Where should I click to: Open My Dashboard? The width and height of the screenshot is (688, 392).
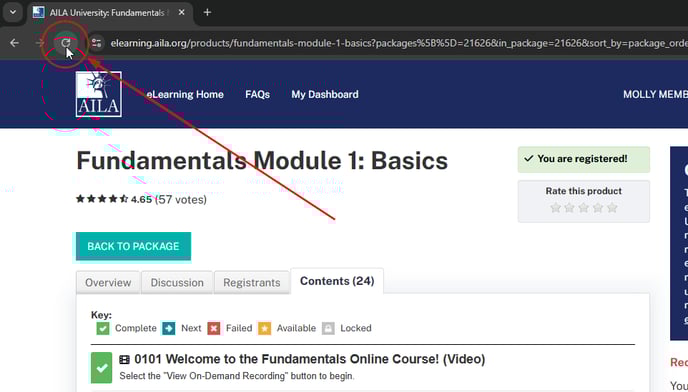point(325,94)
